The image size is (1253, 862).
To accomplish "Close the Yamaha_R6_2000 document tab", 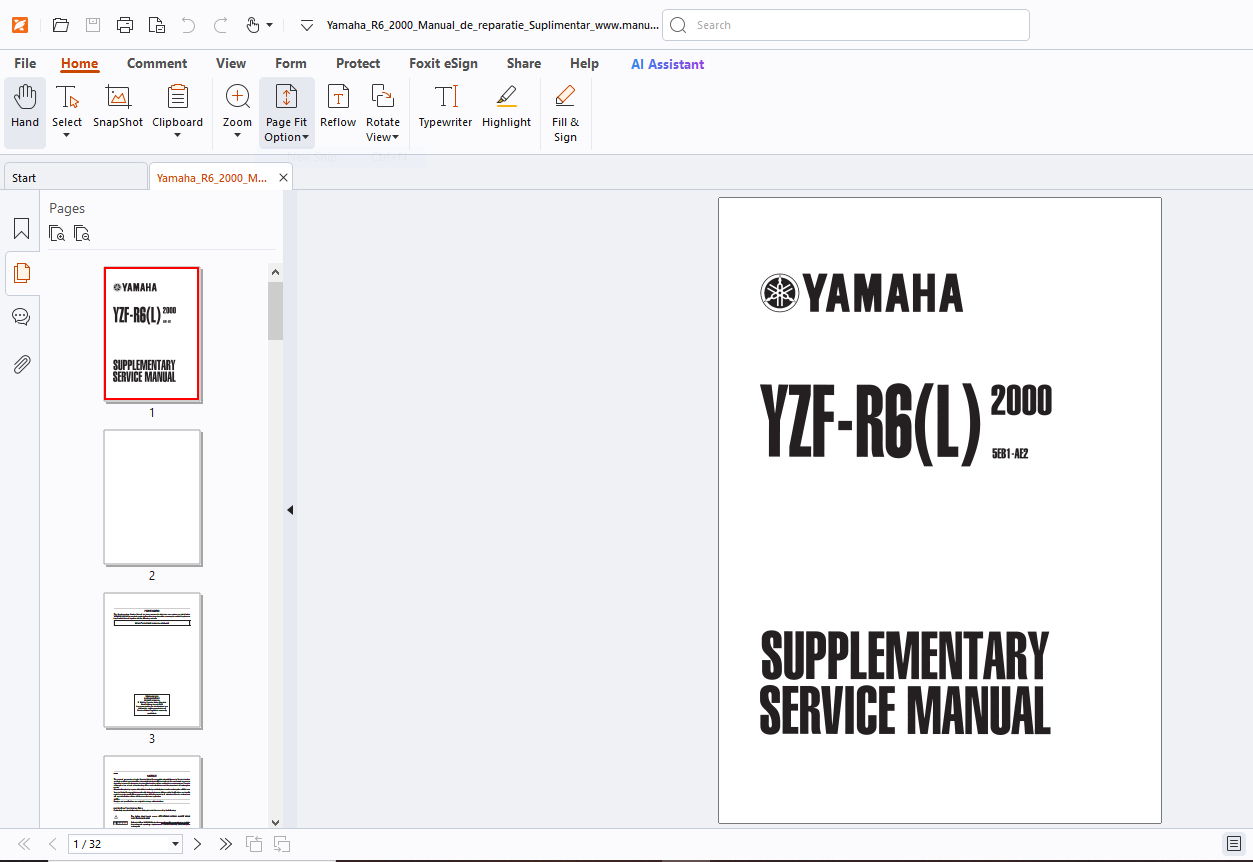I will tap(284, 178).
